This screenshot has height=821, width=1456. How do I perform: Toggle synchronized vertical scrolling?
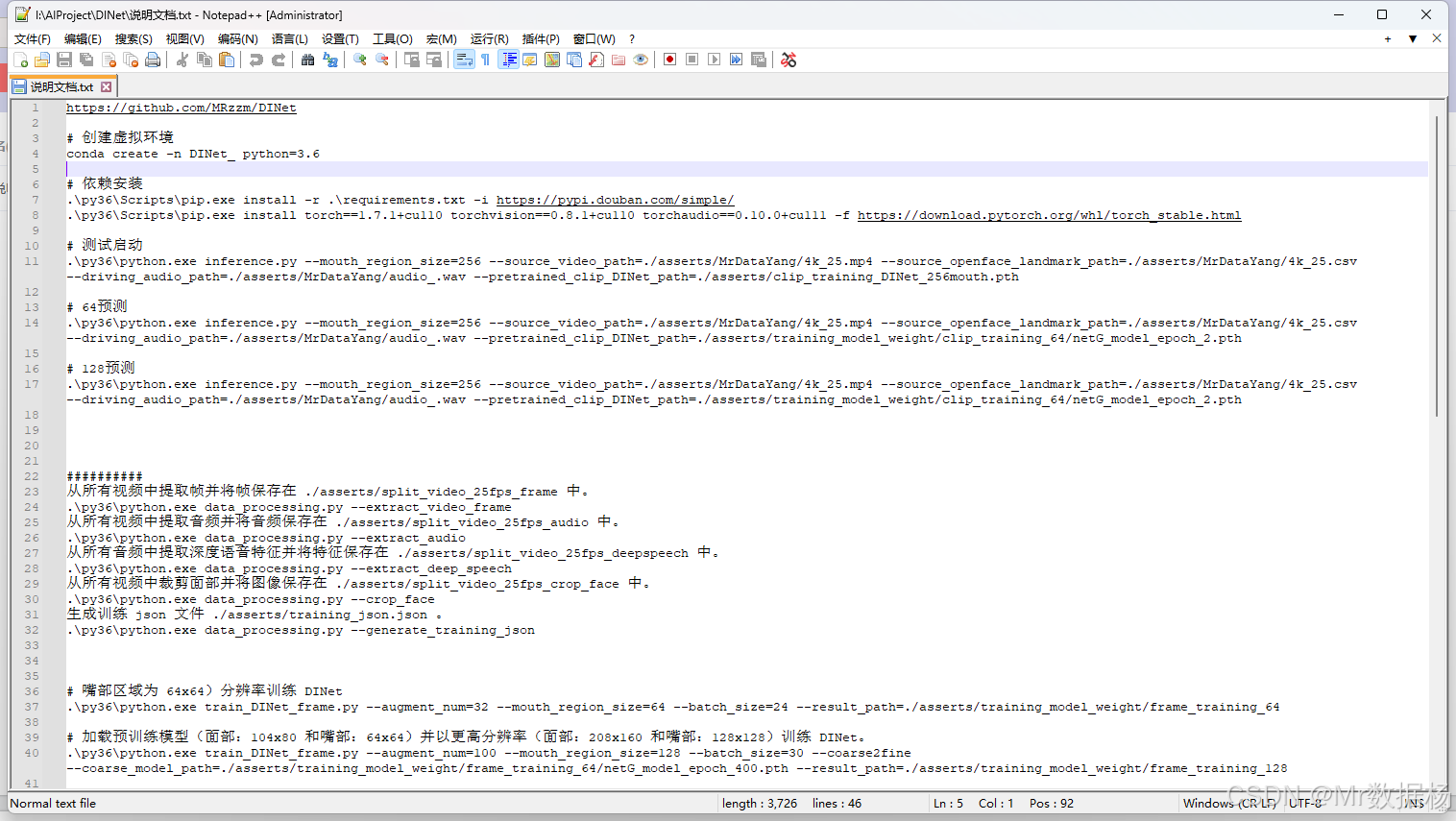pos(412,60)
